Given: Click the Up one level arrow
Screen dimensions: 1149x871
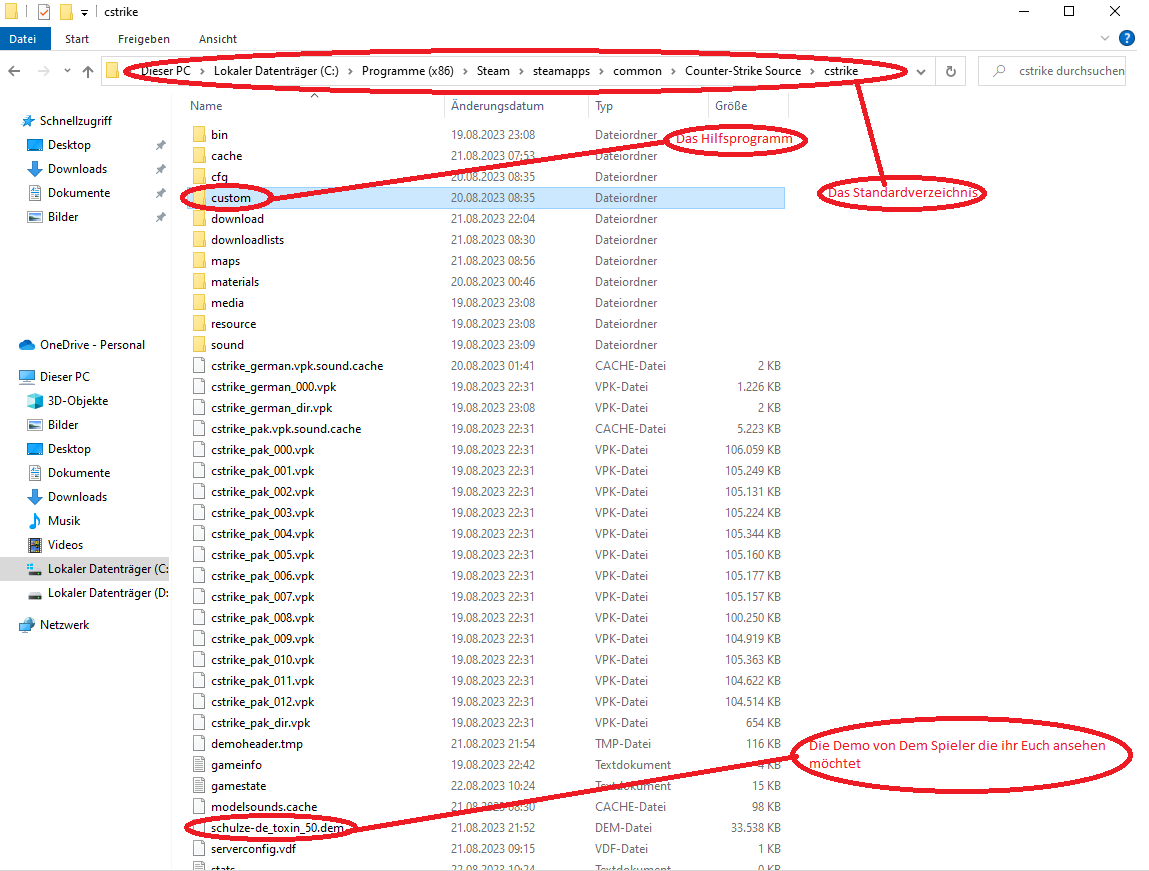Looking at the screenshot, I should click(88, 72).
